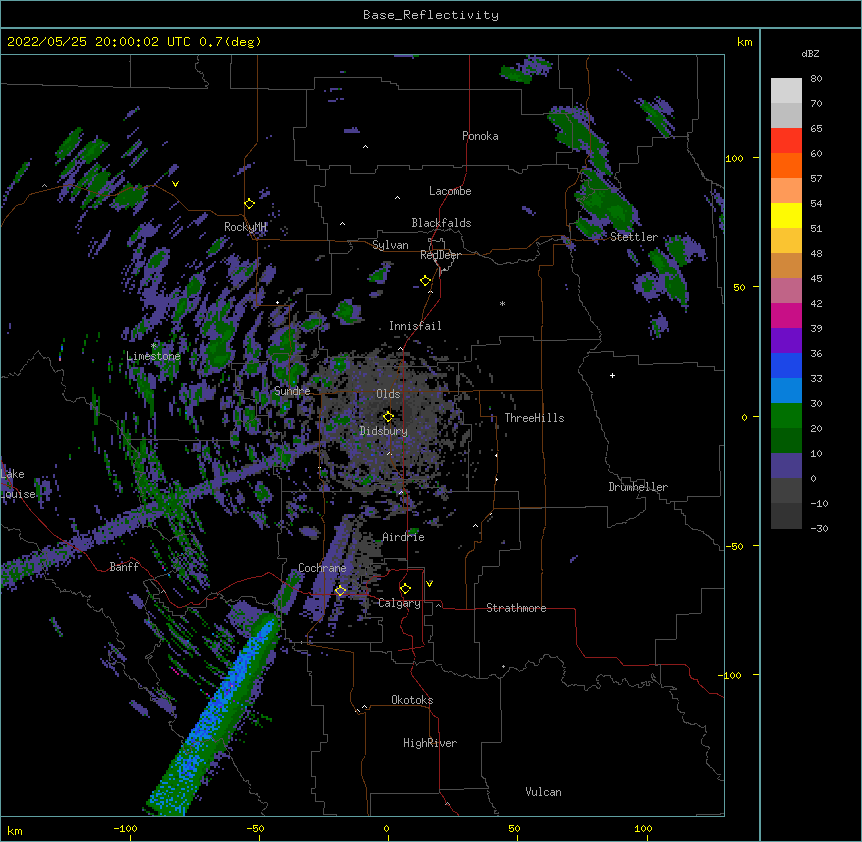Select the radar site diamond between Olds and Didsbury
The height and width of the screenshot is (842, 862).
(x=388, y=416)
